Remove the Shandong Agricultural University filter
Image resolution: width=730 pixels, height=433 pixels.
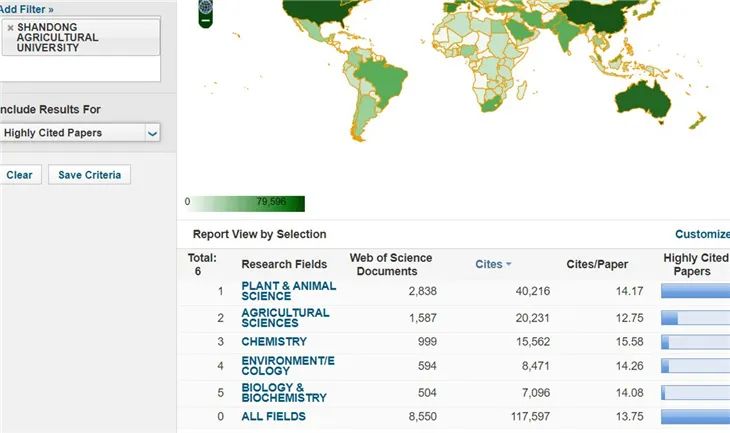(x=10, y=28)
